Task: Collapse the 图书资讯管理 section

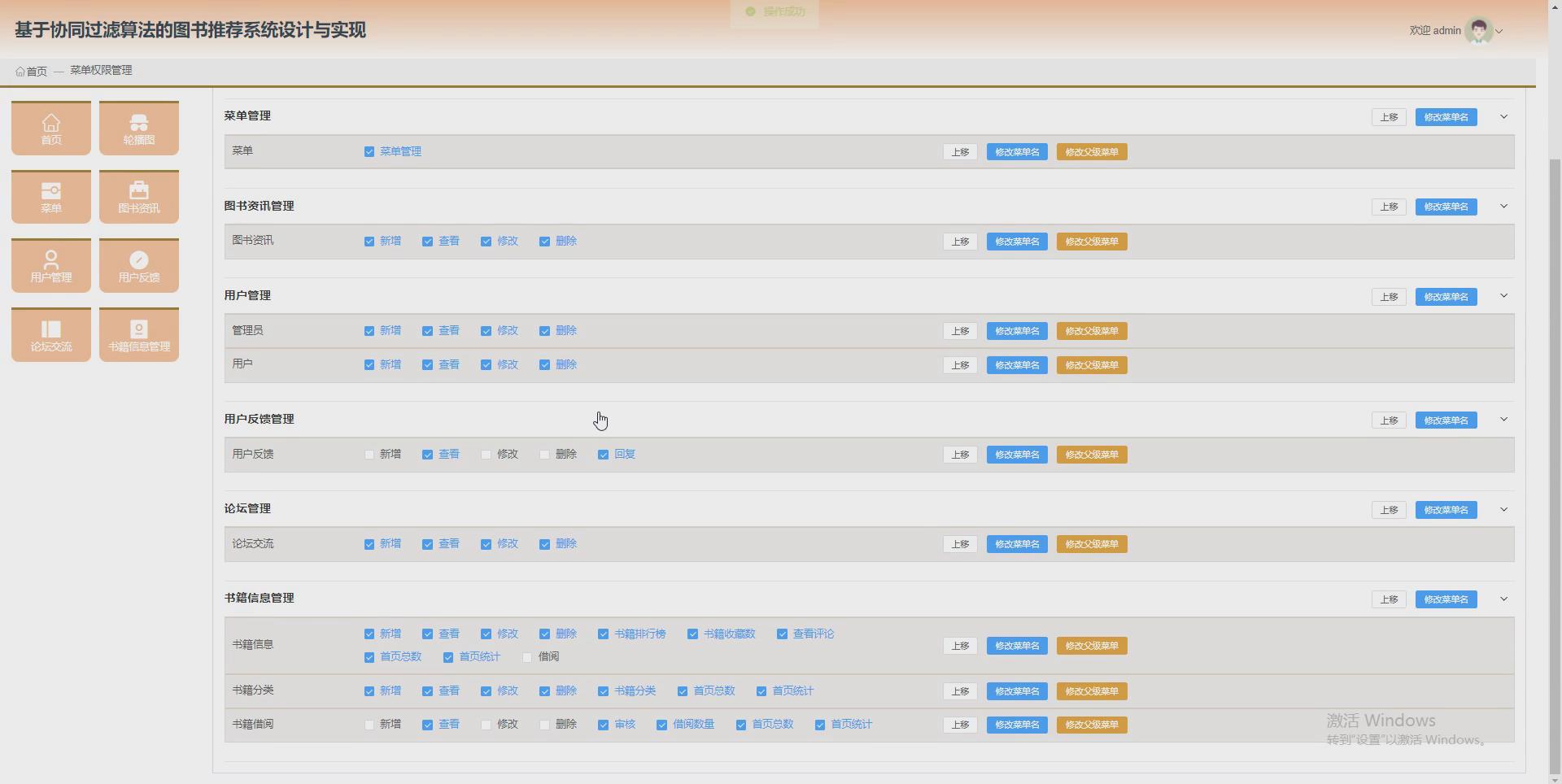Action: 1503,206
